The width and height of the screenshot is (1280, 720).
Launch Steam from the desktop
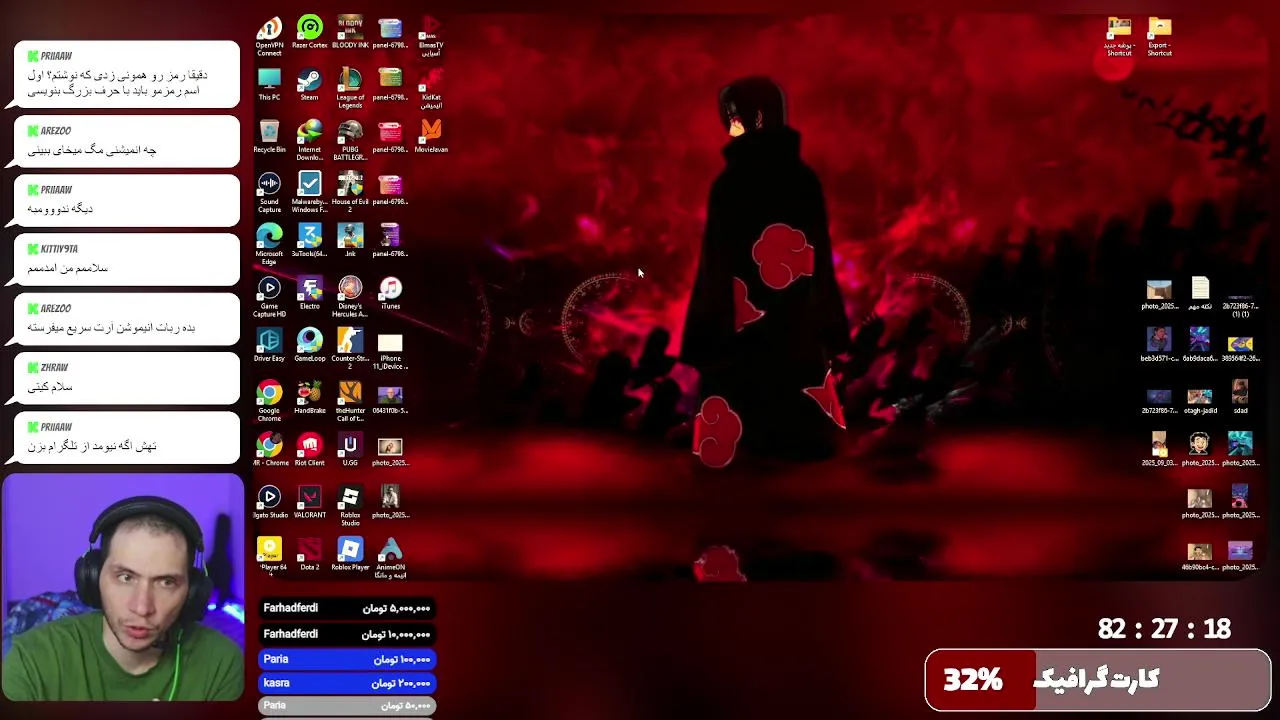point(310,85)
